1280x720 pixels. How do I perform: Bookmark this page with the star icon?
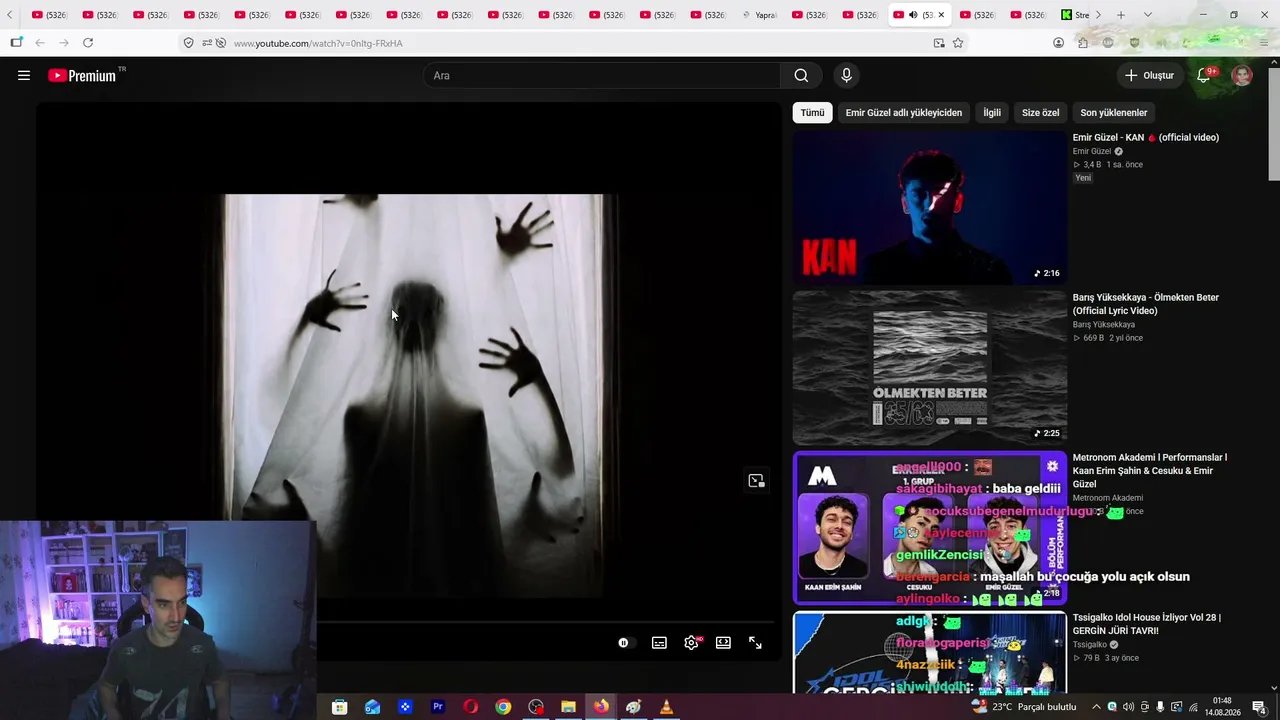(x=958, y=43)
